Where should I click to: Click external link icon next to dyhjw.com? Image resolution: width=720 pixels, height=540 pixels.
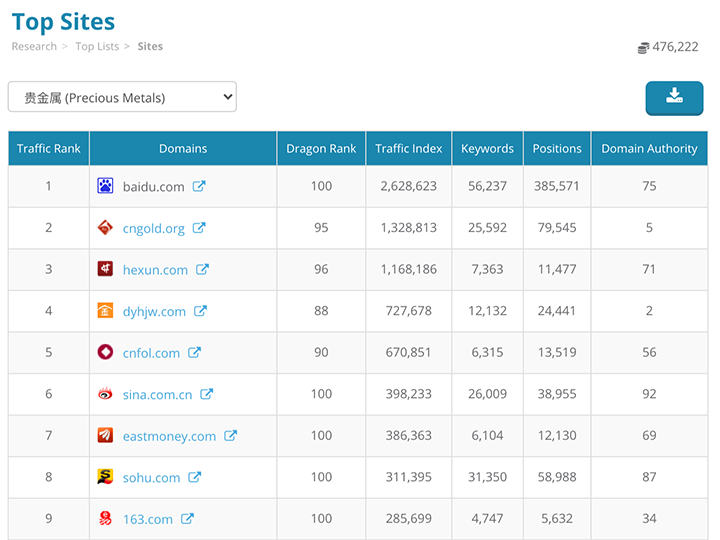(x=200, y=311)
